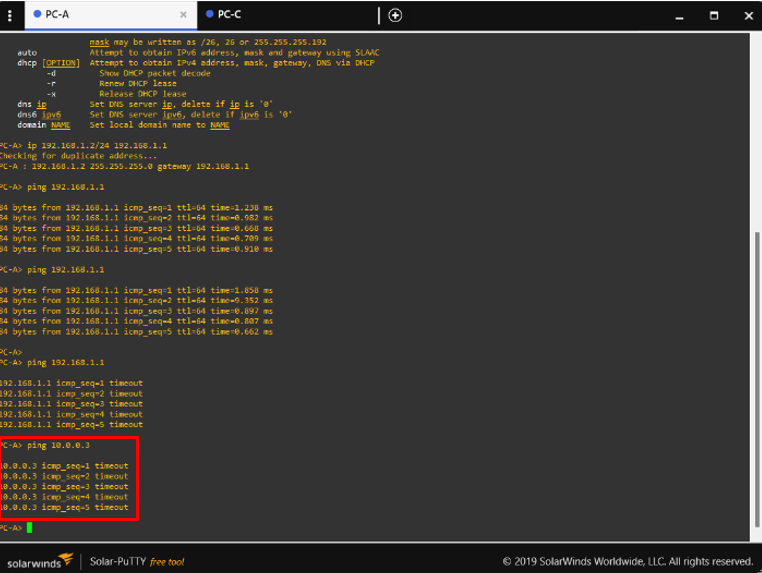Click the scrollbar down arrow

756,541
